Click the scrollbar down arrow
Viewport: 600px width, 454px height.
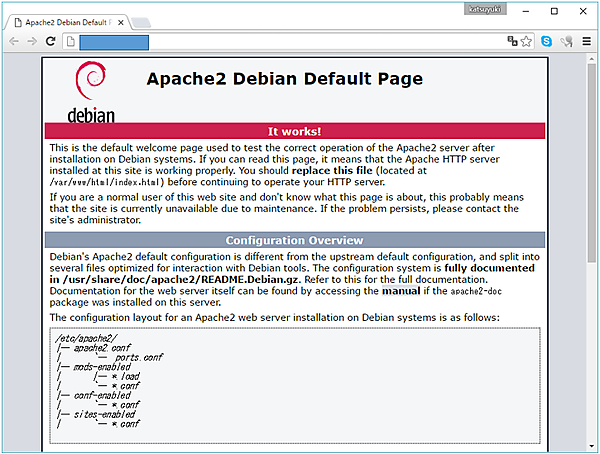point(592,446)
